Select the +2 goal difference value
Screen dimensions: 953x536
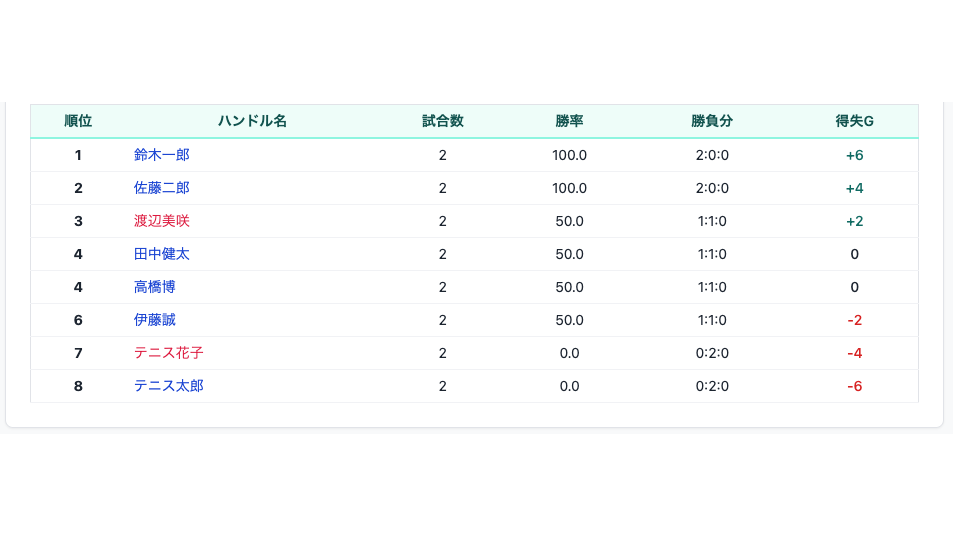click(855, 221)
